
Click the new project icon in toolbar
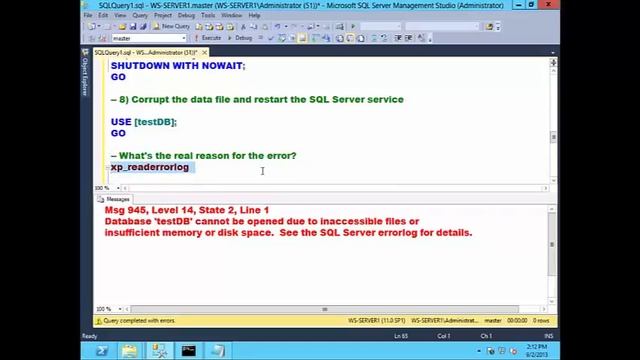pos(91,27)
